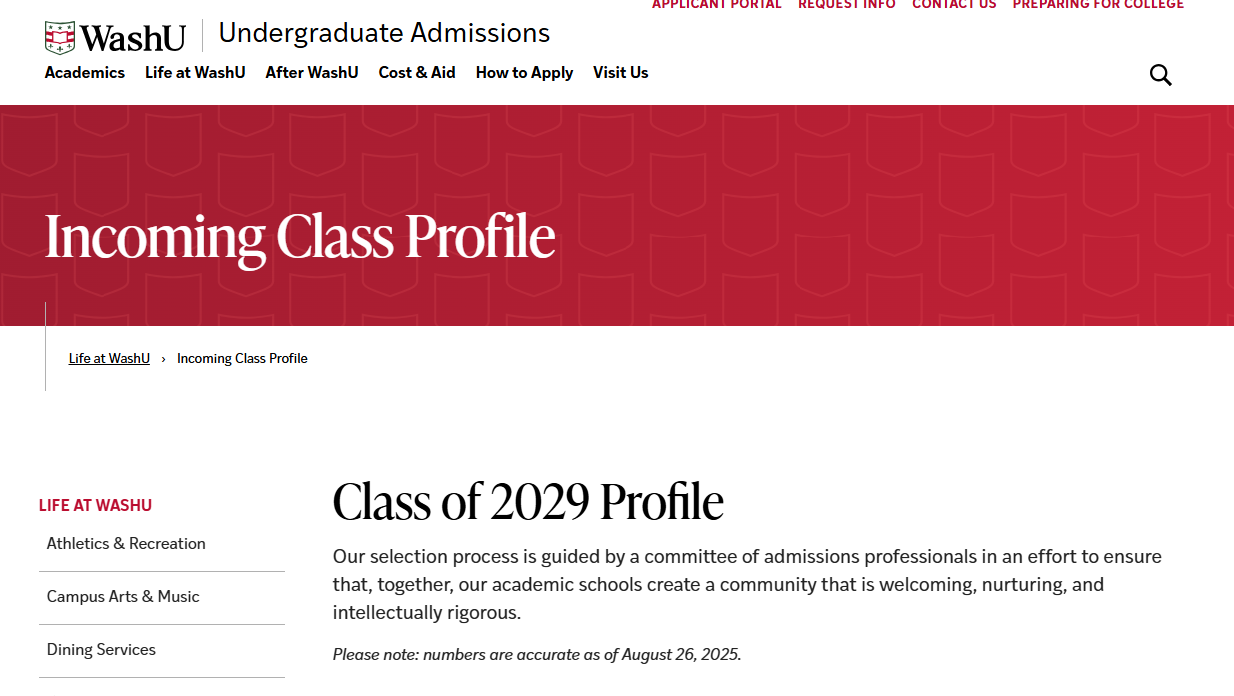Click the LIFE AT WASHU sidebar heading
Image resolution: width=1234 pixels, height=696 pixels.
click(96, 506)
